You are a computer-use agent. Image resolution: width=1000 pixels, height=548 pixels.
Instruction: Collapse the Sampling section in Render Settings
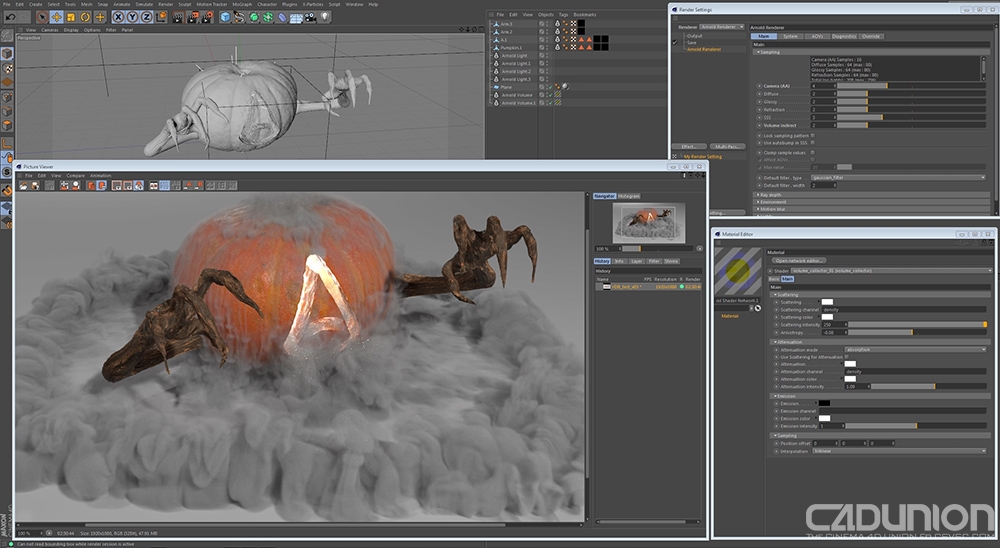point(769,52)
